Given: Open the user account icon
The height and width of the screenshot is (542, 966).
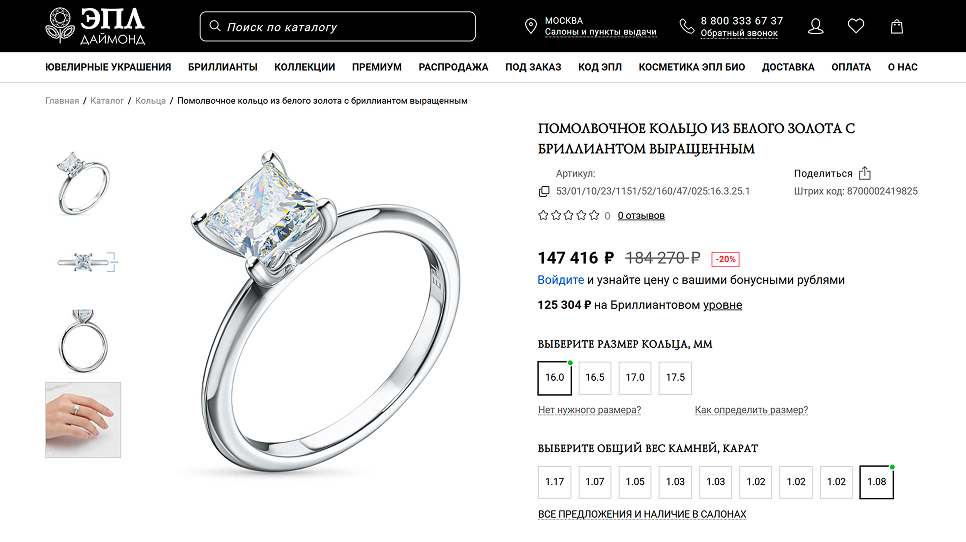Looking at the screenshot, I should point(816,26).
